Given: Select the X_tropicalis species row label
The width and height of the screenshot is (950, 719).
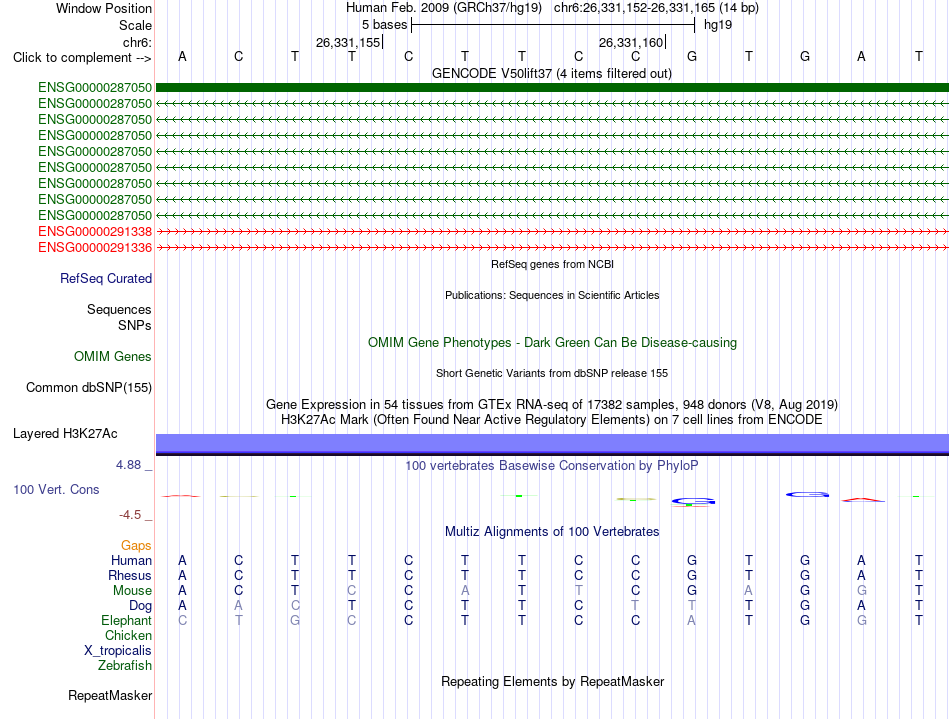Looking at the screenshot, I should point(118,651).
